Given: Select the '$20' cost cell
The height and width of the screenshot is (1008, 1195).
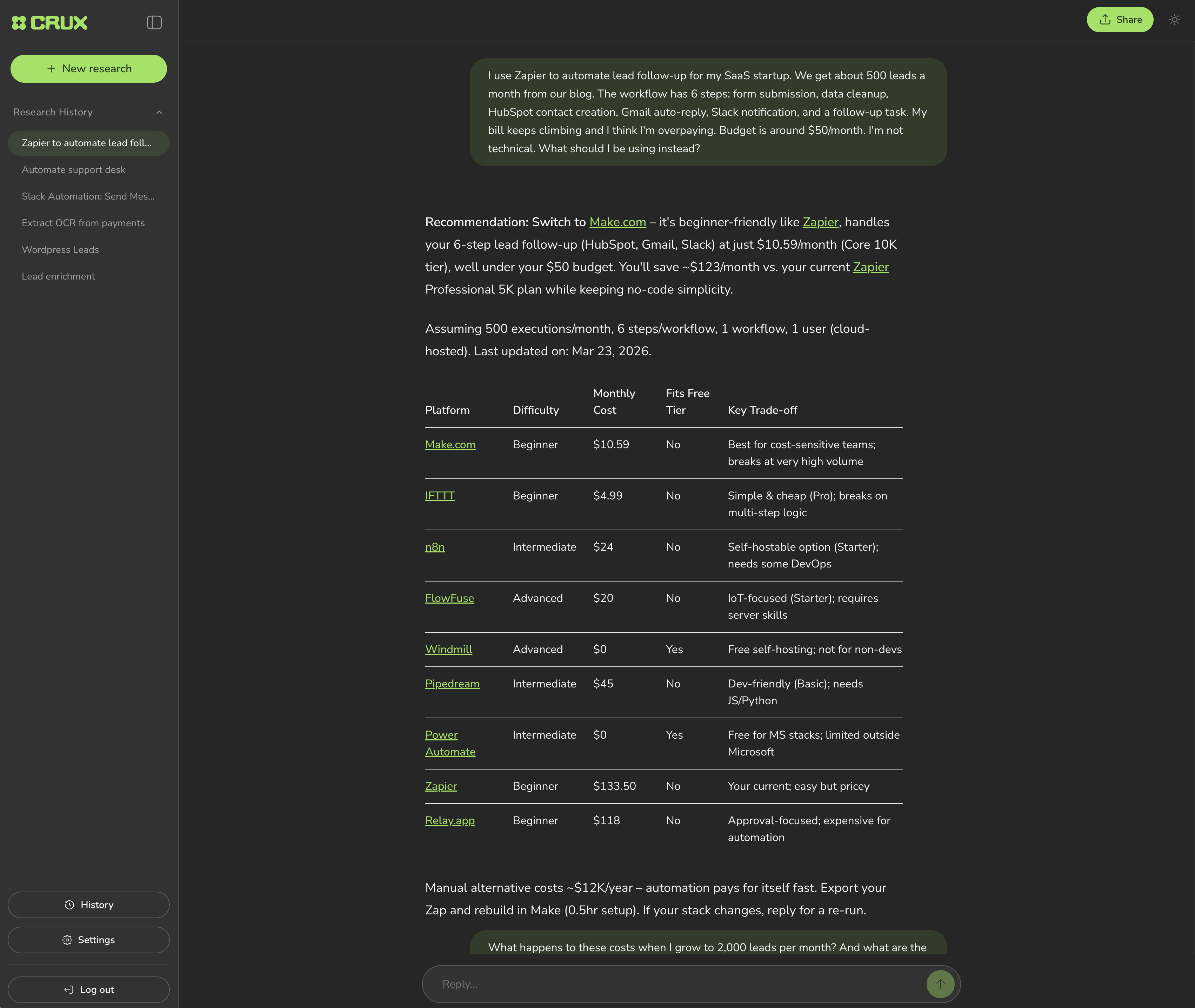Looking at the screenshot, I should point(603,598).
